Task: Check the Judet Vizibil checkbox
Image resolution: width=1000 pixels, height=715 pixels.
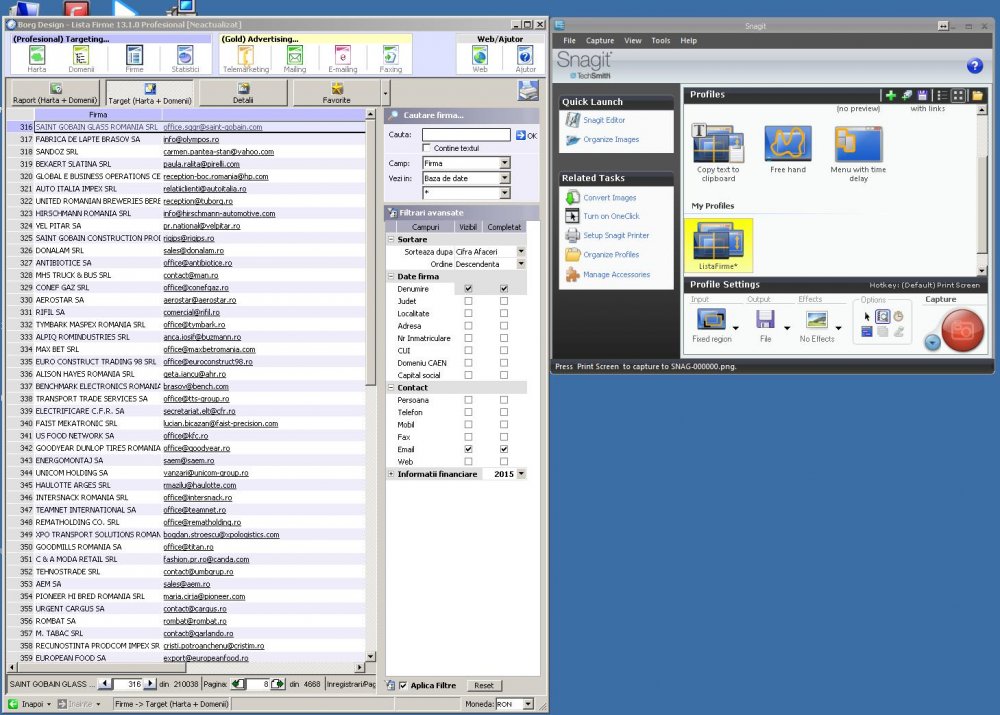Action: coord(468,301)
